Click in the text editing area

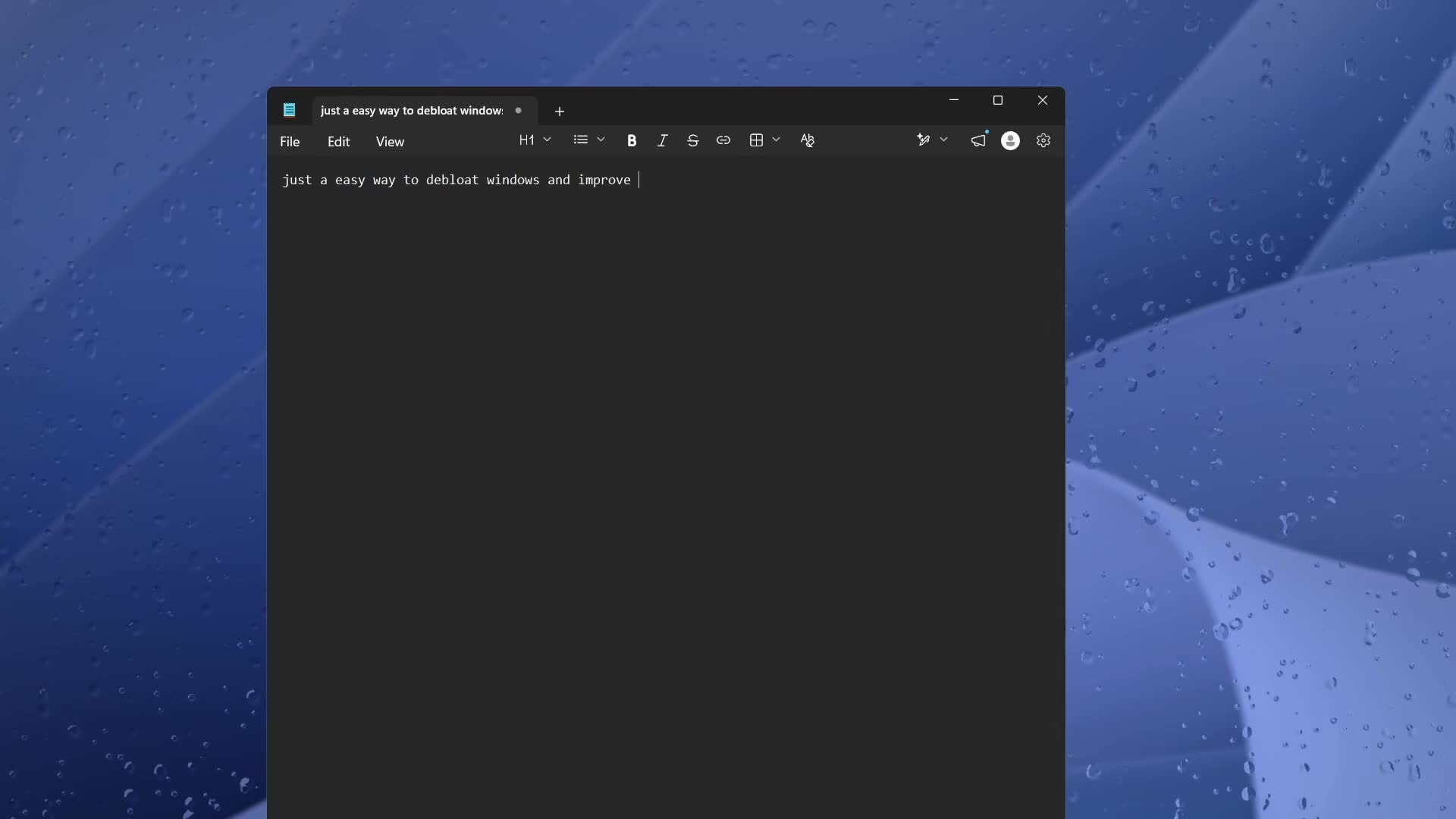(x=666, y=485)
